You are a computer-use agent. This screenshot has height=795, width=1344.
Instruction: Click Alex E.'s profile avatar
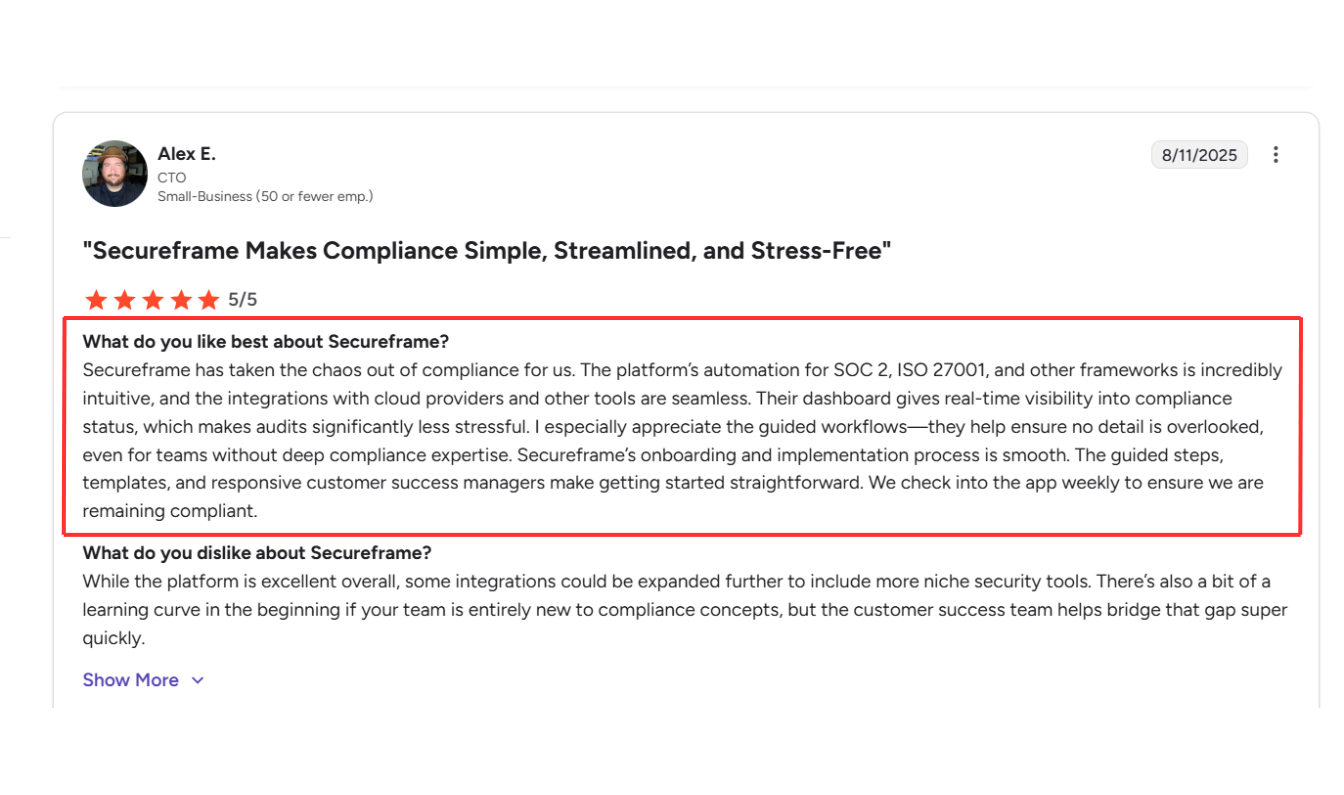point(114,173)
